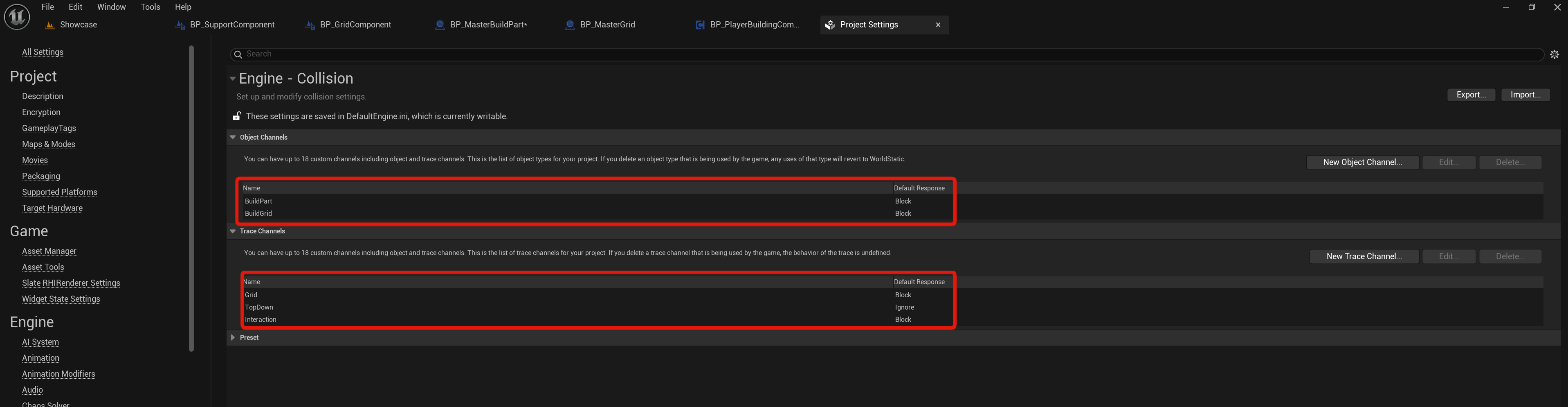Click the New Object Channel button
Image resolution: width=1568 pixels, height=407 pixels.
point(1361,163)
